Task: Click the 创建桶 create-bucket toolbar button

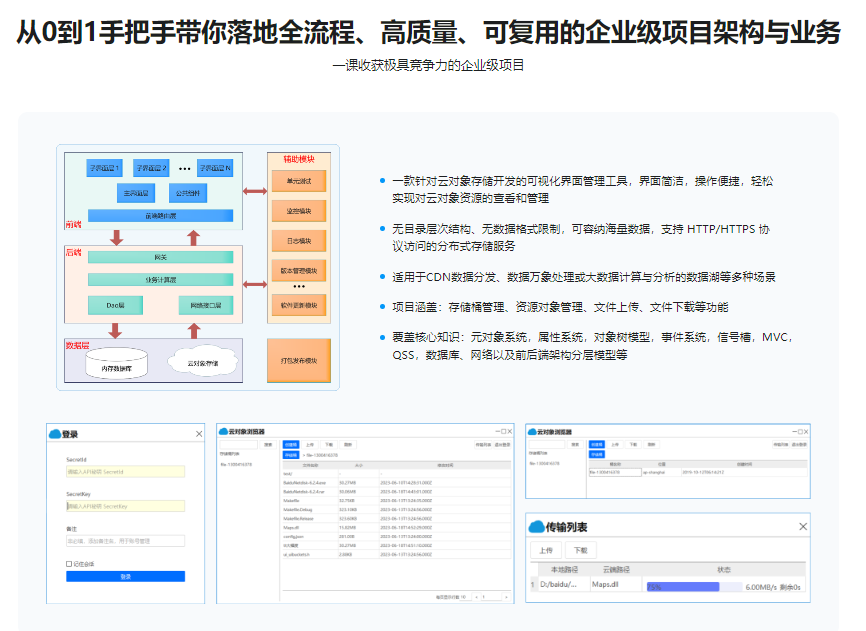Action: pos(292,446)
